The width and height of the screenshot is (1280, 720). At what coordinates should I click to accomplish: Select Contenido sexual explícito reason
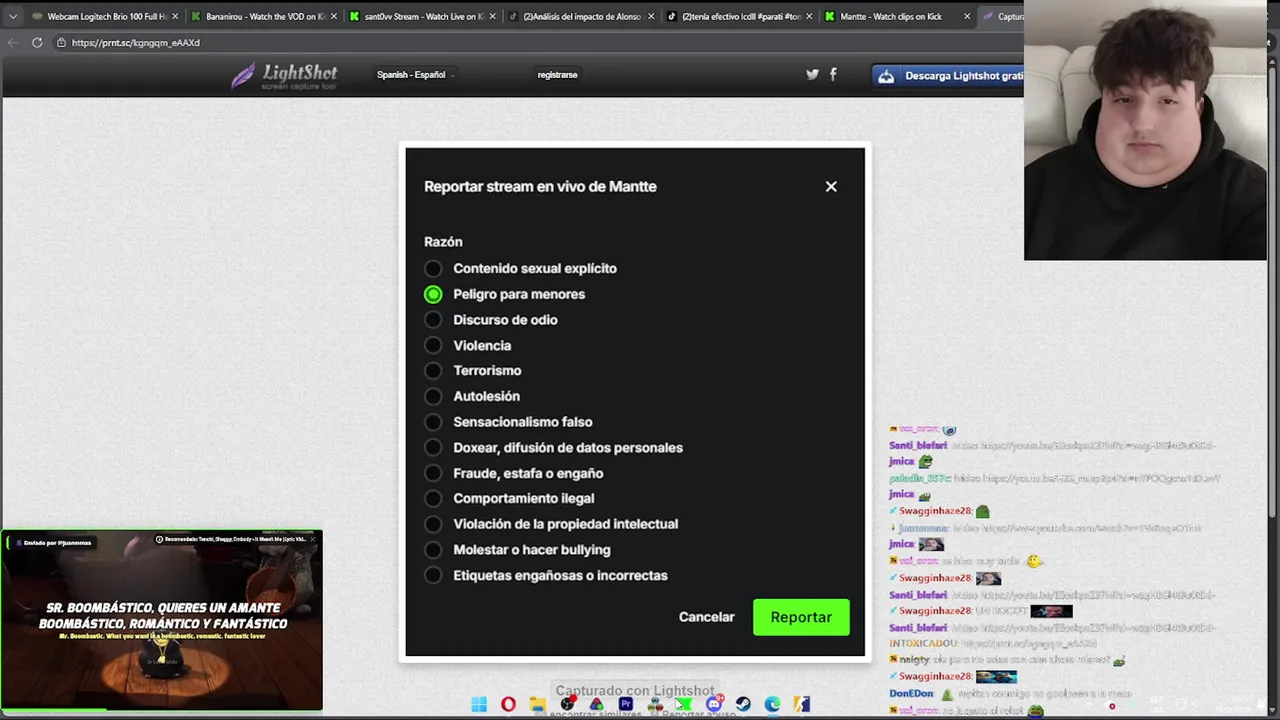click(x=433, y=268)
